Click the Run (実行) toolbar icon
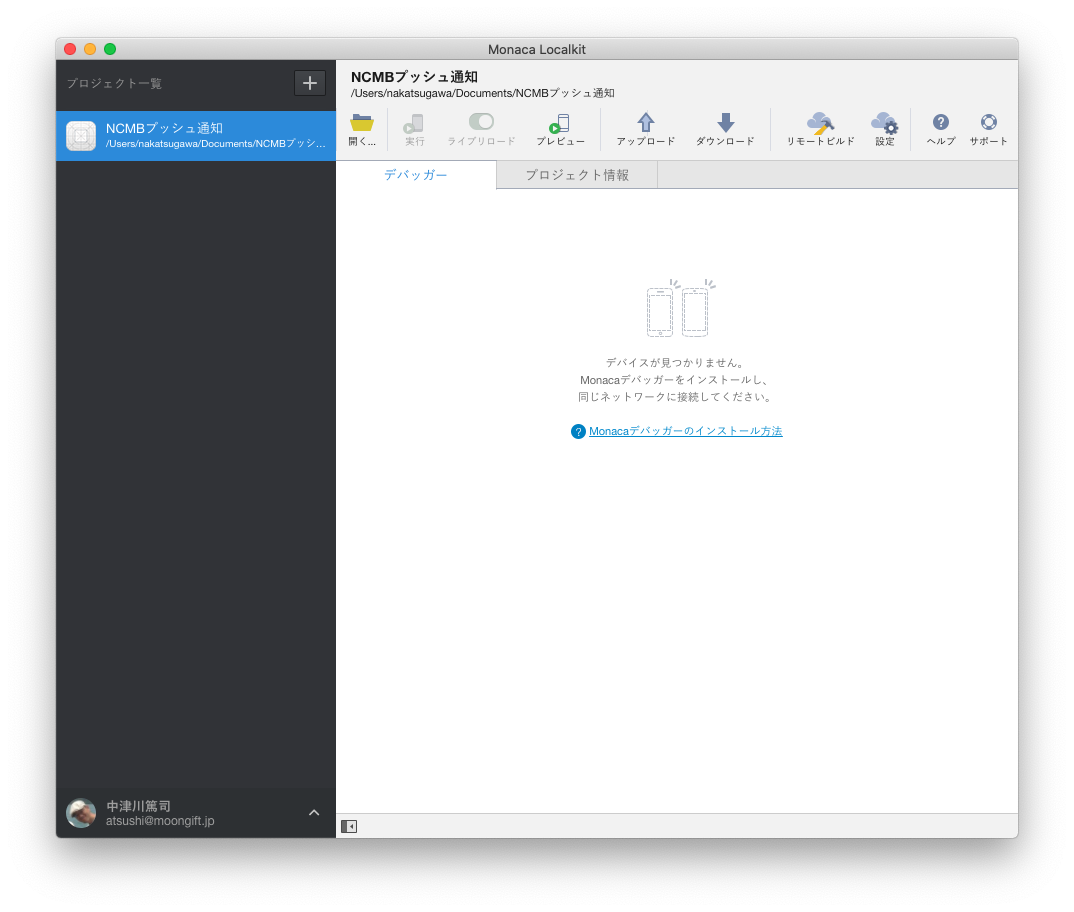Viewport: 1074px width, 912px height. pyautogui.click(x=414, y=123)
